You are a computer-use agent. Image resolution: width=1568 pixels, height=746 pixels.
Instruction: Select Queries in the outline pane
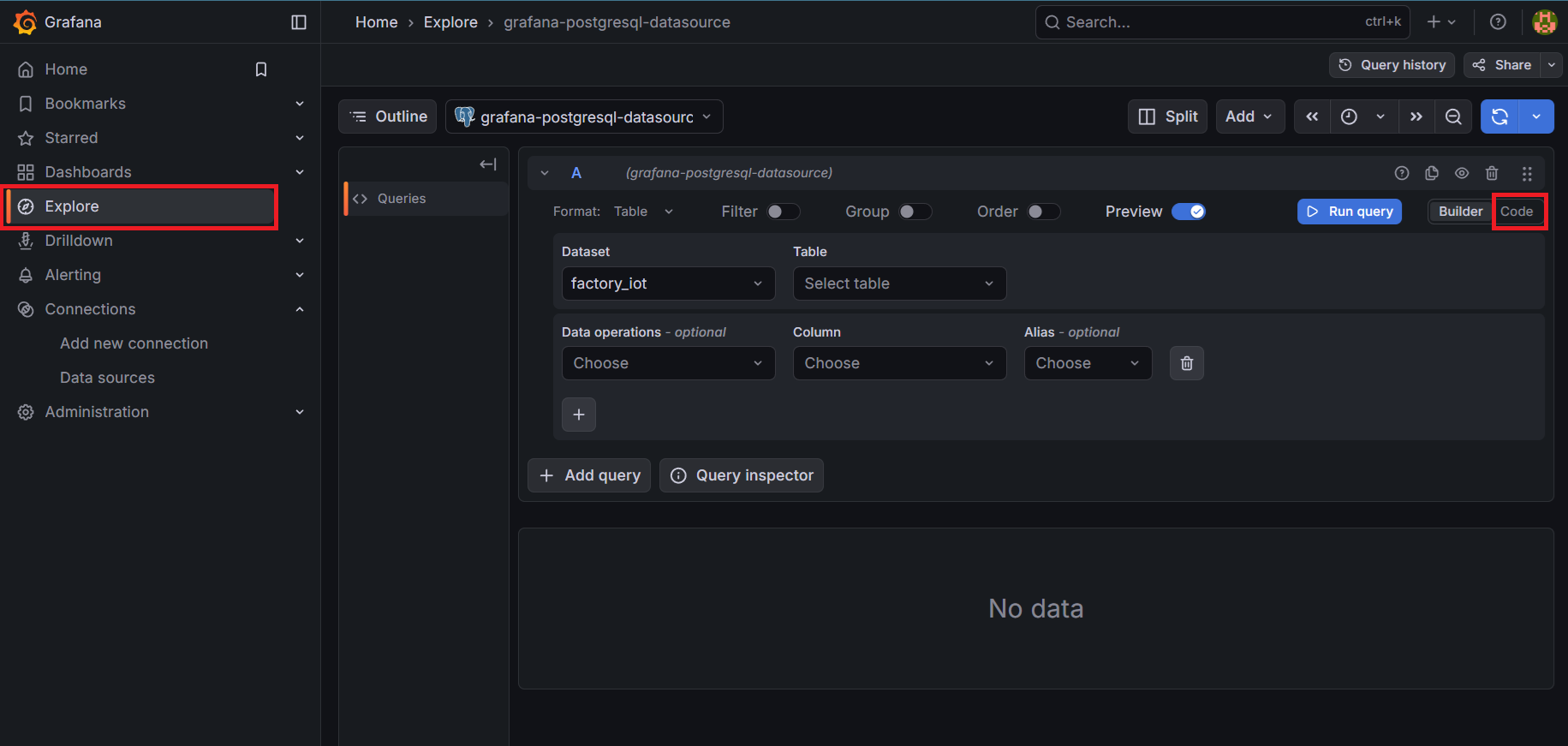tap(426, 199)
